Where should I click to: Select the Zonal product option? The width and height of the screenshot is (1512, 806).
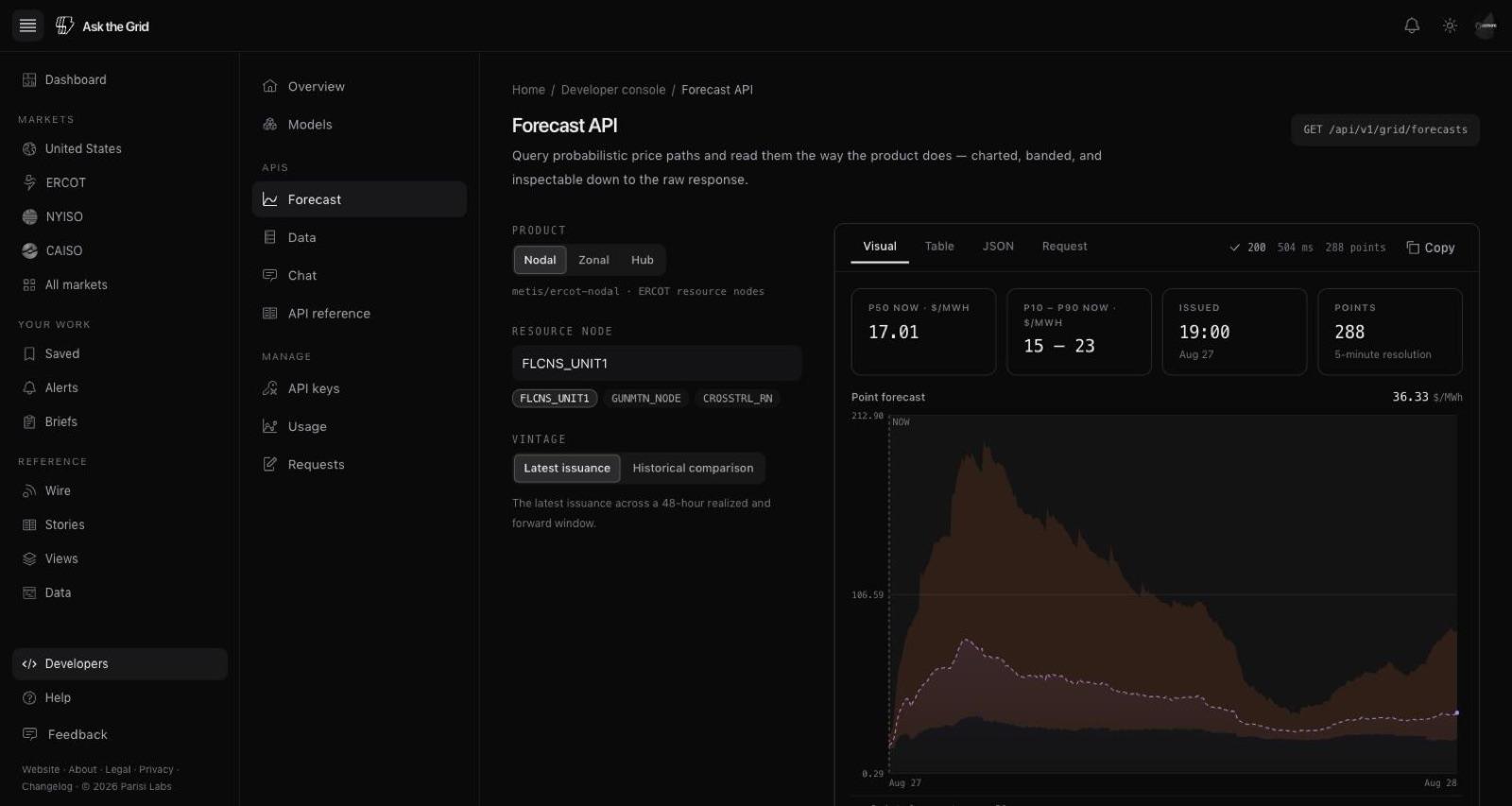(593, 260)
